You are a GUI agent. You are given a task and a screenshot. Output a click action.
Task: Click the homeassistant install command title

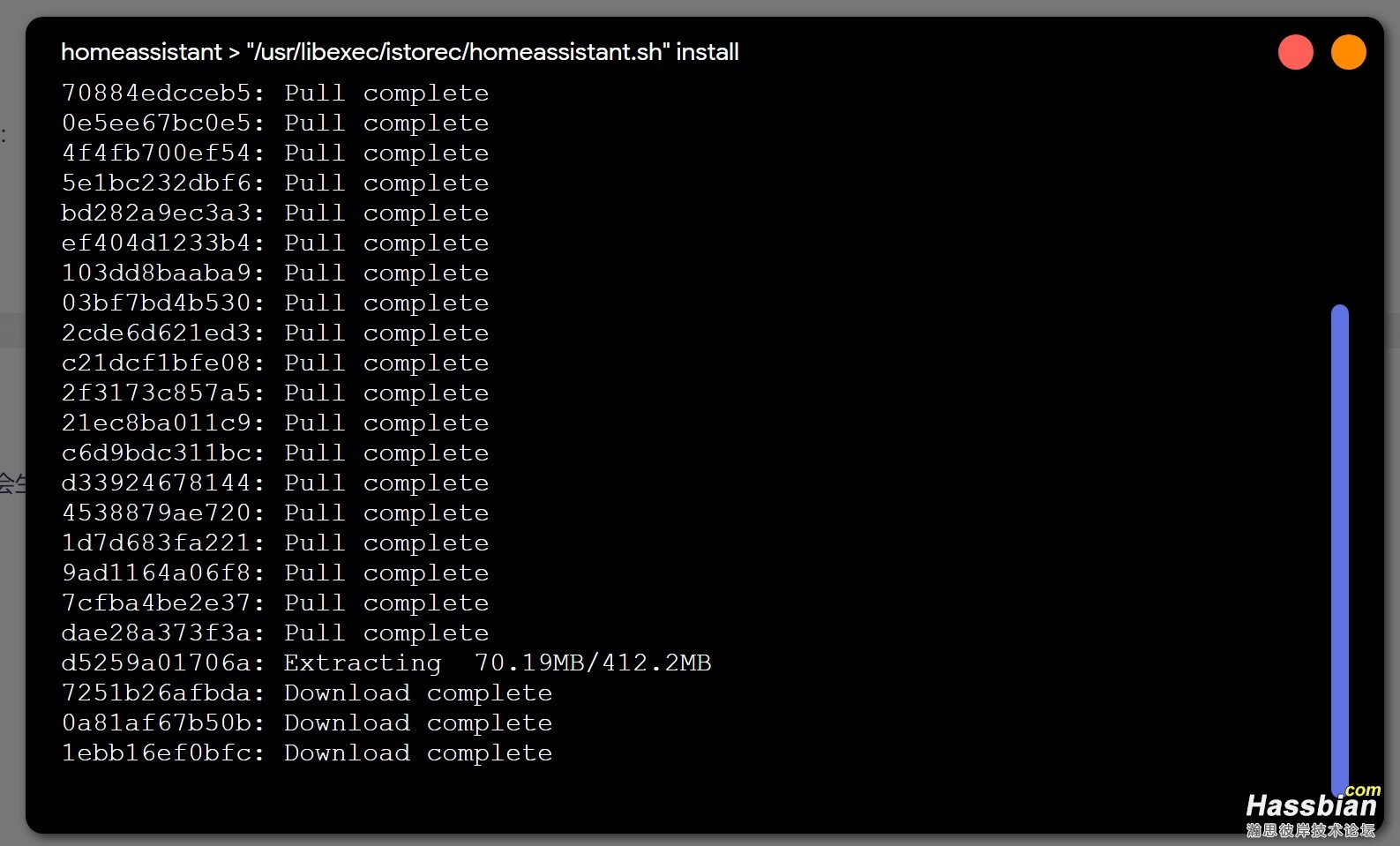[400, 52]
